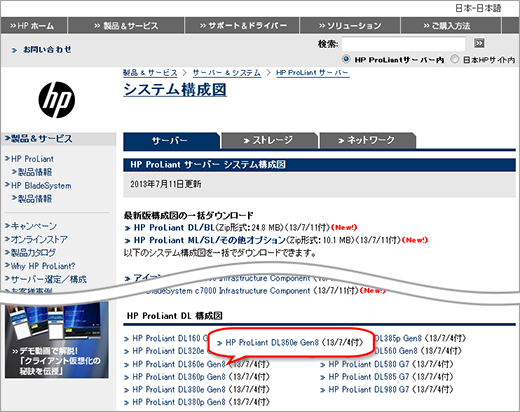Select 日本HPサイト内 radio button
Screen dimensions: 520x412
(455, 59)
